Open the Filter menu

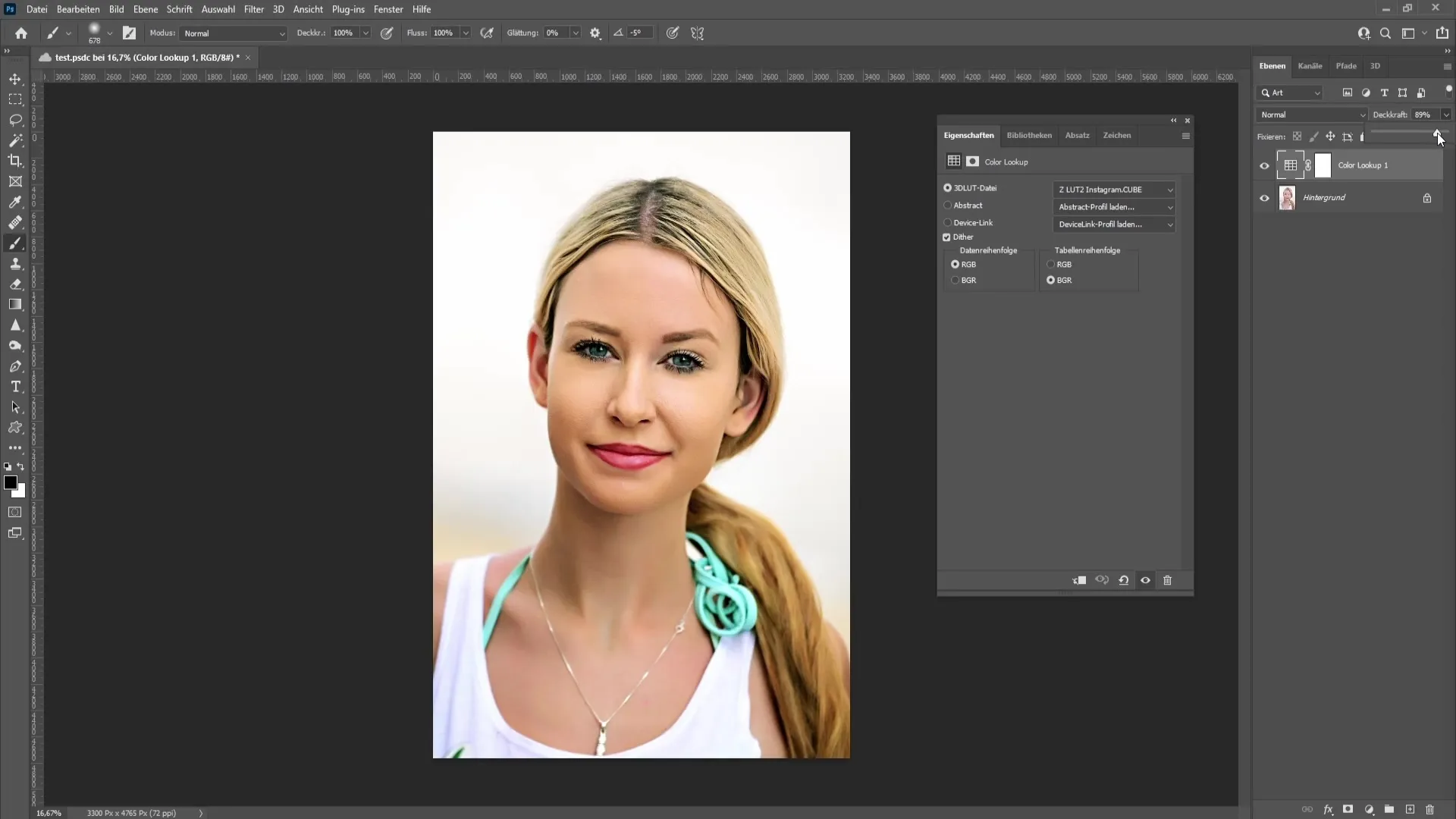254,9
